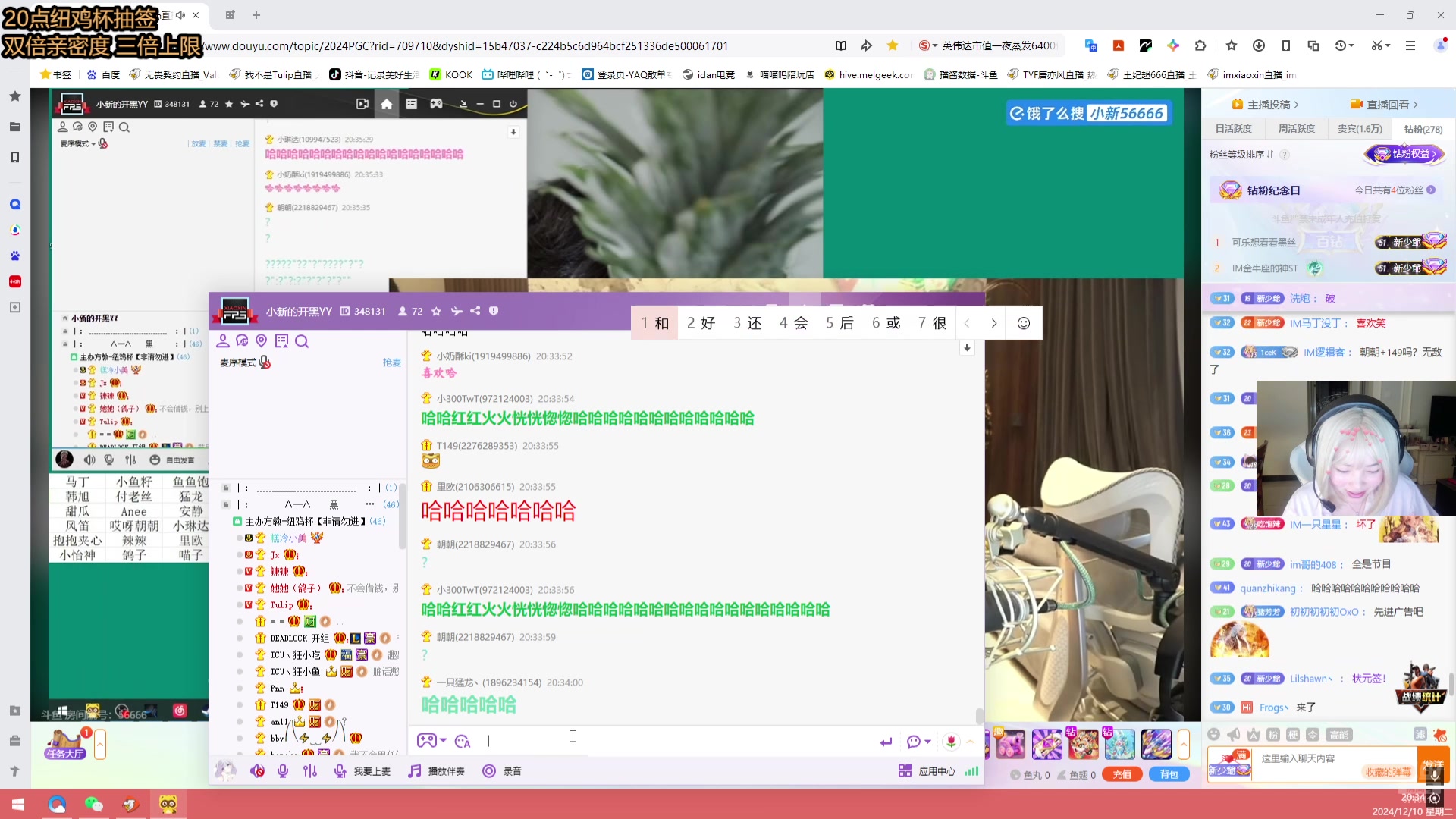The height and width of the screenshot is (819, 1456).
Task: Click megaphone icon in Douyu chat bar
Action: [x=1233, y=734]
